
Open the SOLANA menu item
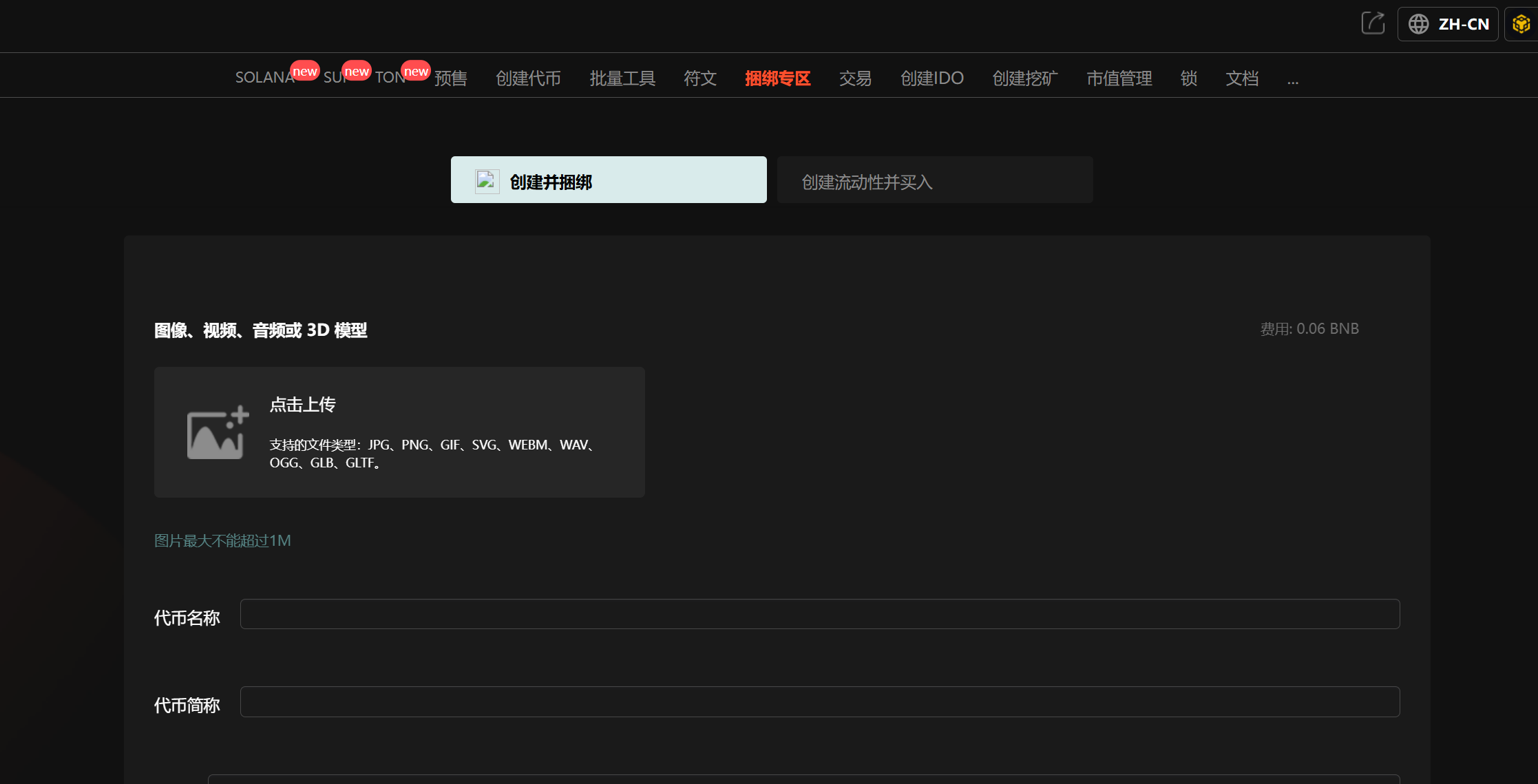pyautogui.click(x=264, y=78)
